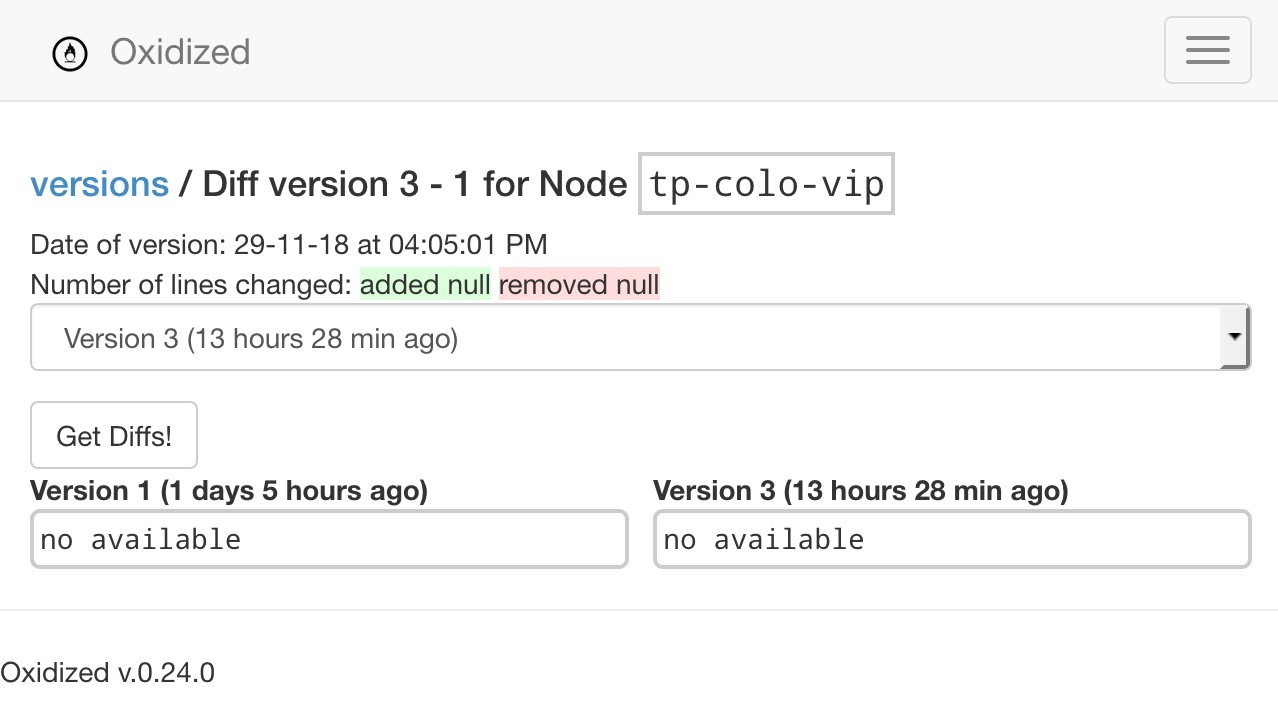Open the hamburger navigation menu
The width and height of the screenshot is (1278, 714).
1207,49
